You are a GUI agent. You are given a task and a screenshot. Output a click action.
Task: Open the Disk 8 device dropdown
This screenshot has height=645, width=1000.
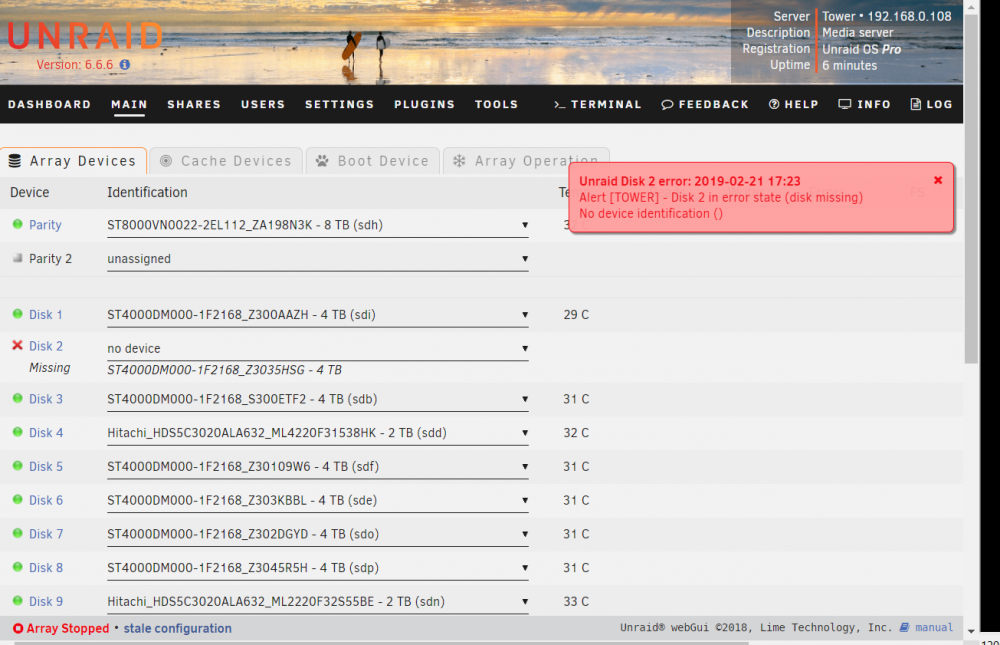tap(318, 568)
